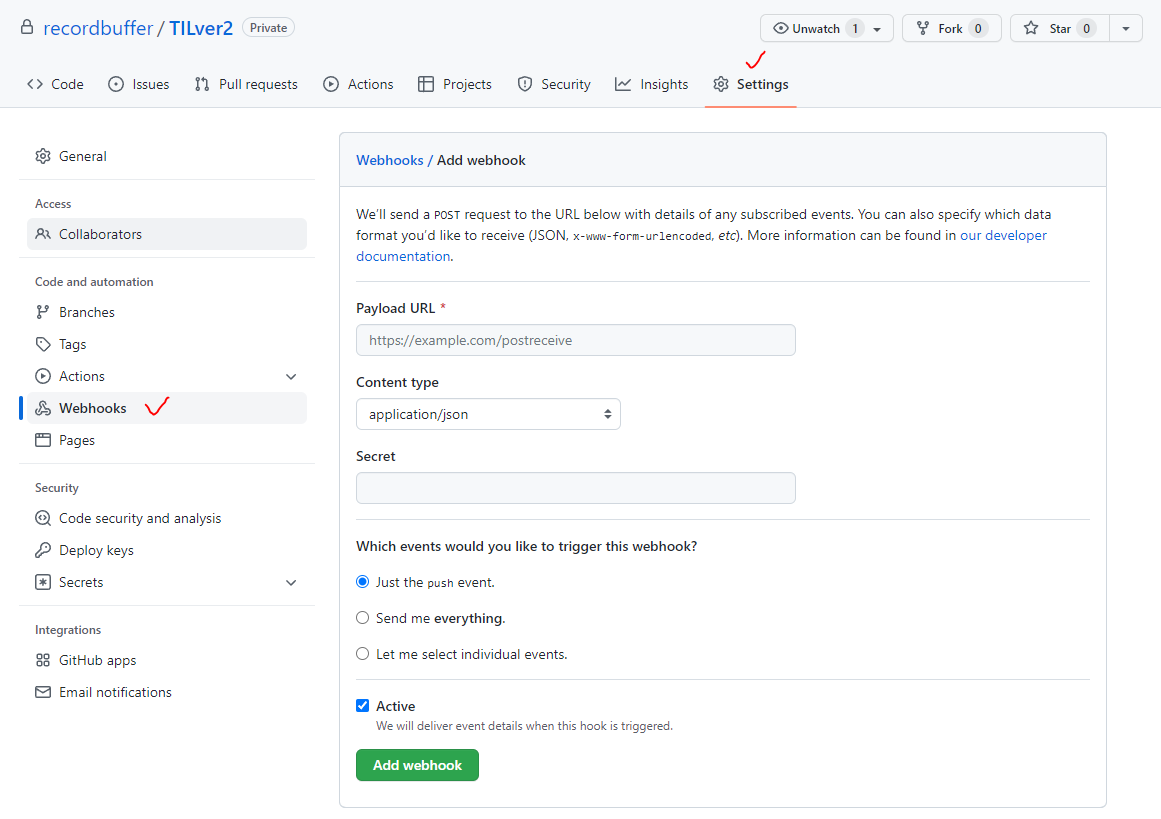Switch to the Issues tab
Image resolution: width=1161 pixels, height=819 pixels.
138,84
